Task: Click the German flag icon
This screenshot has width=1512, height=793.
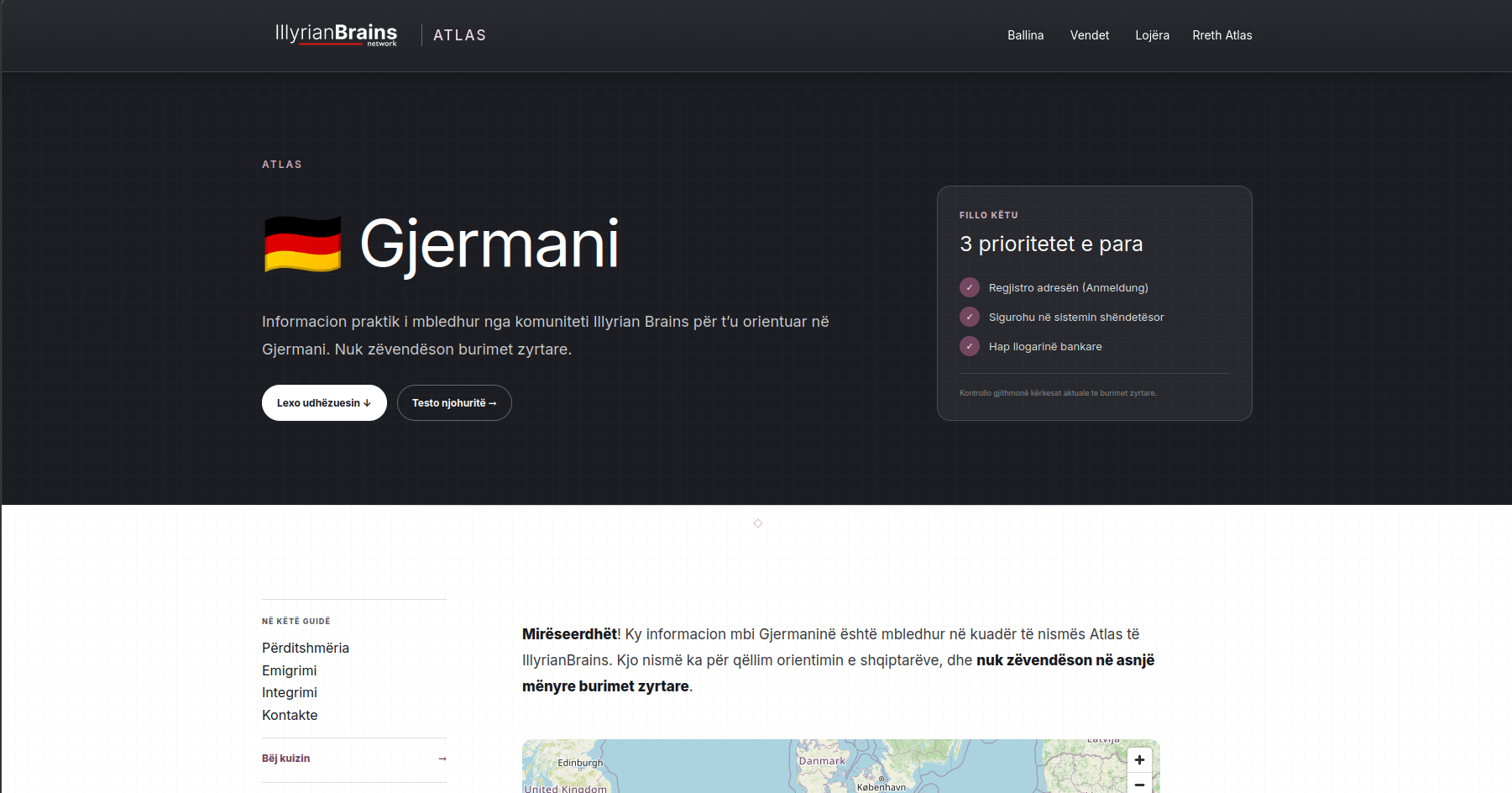Action: pos(302,244)
